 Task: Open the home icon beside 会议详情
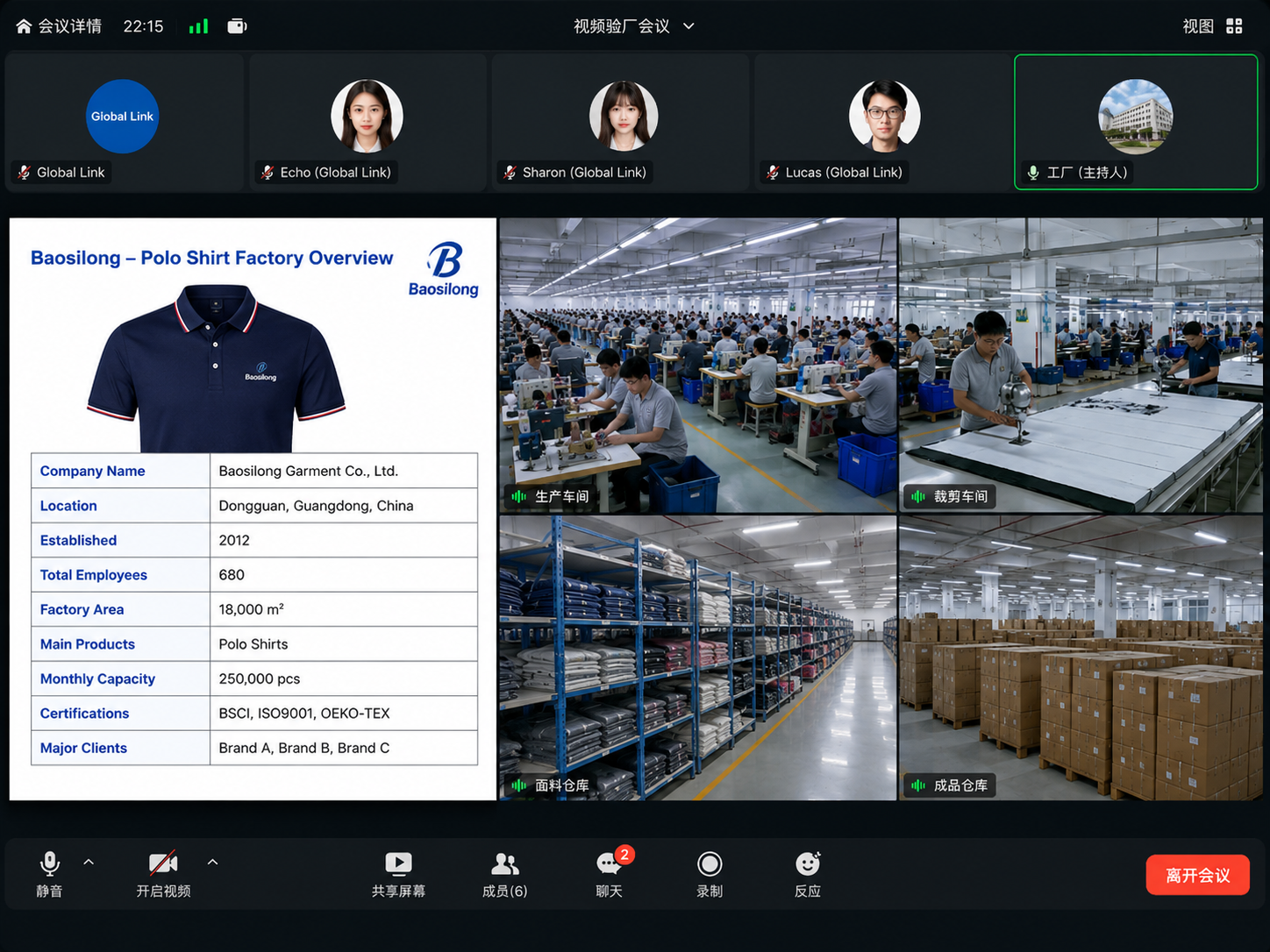pyautogui.click(x=24, y=26)
